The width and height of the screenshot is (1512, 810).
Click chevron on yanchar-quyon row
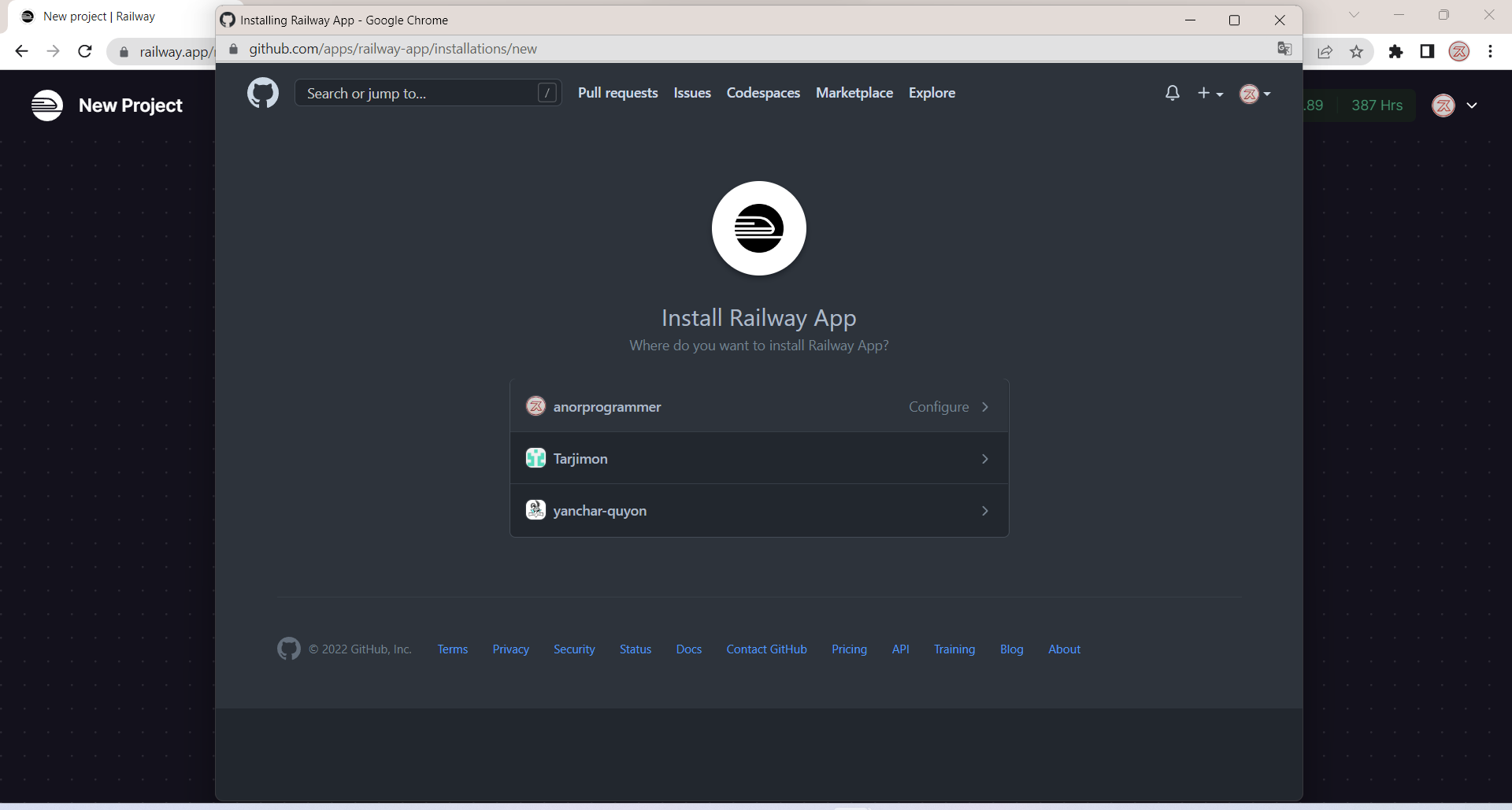[x=984, y=511]
